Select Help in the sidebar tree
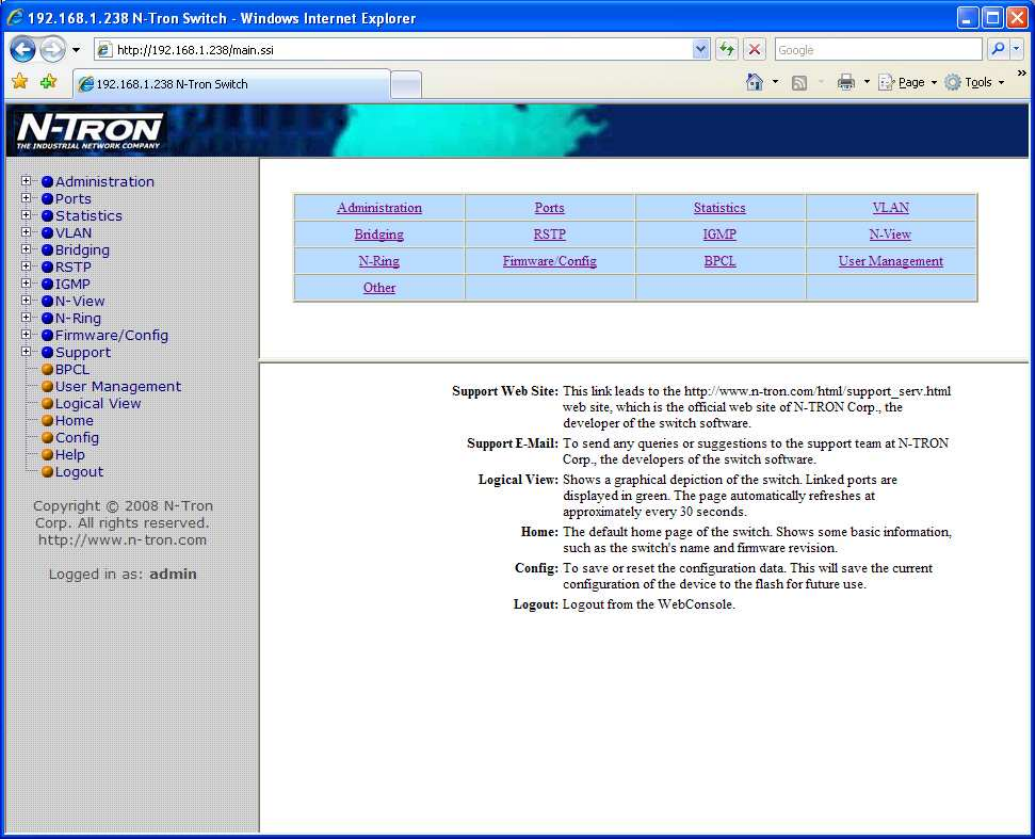 click(70, 455)
